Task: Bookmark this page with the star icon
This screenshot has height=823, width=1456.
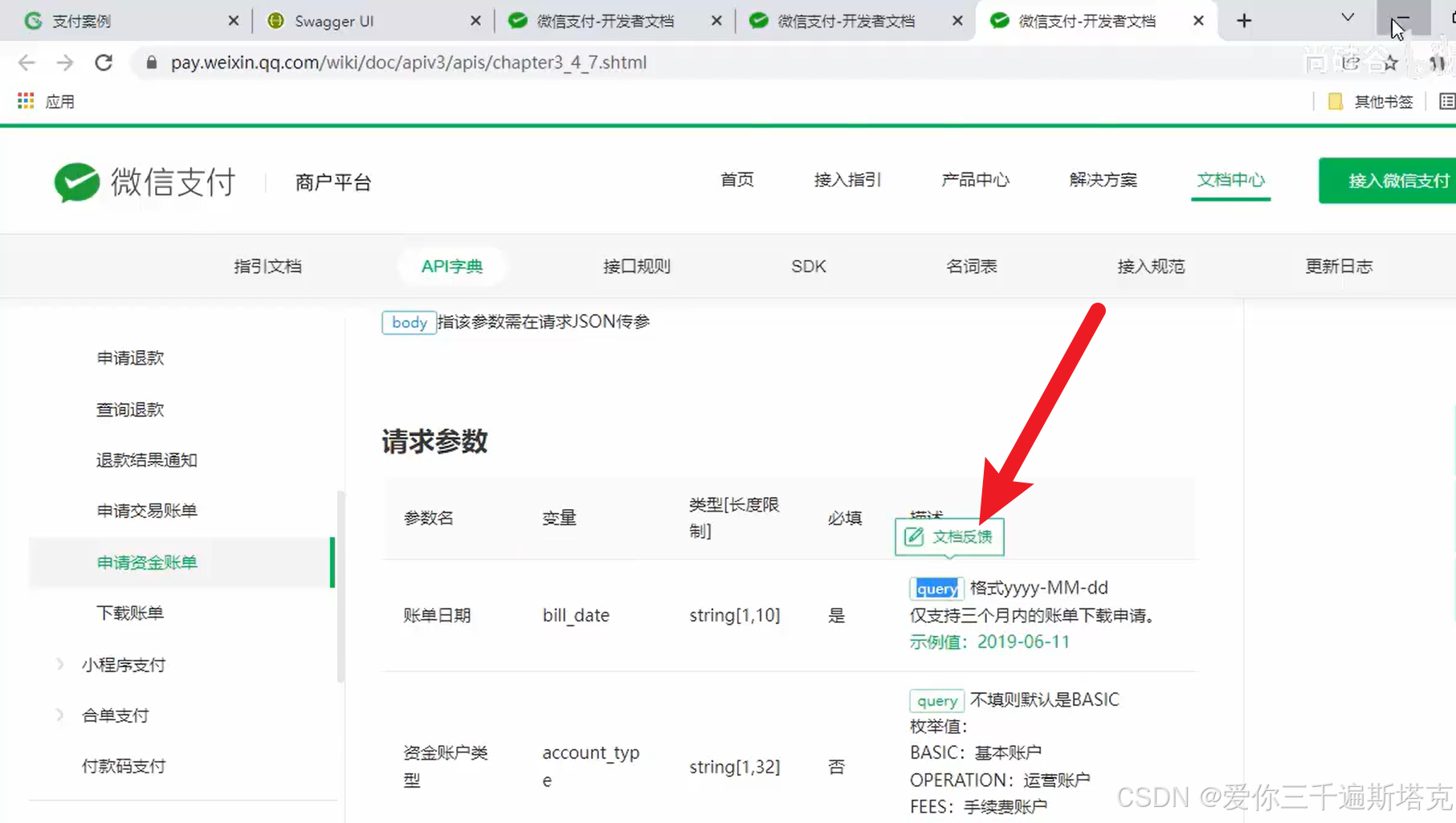Action: coord(1391,63)
